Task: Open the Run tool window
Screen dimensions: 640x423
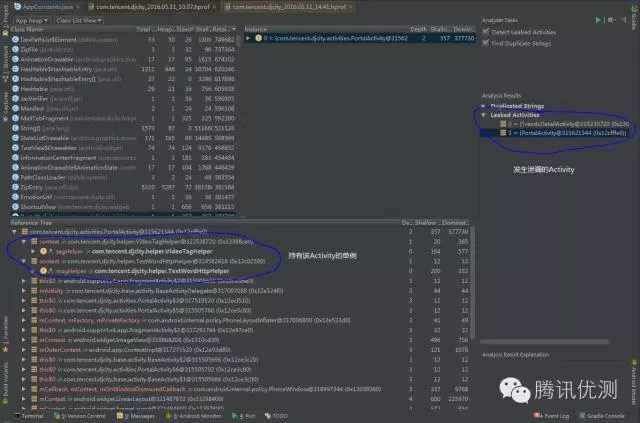Action: click(x=244, y=416)
